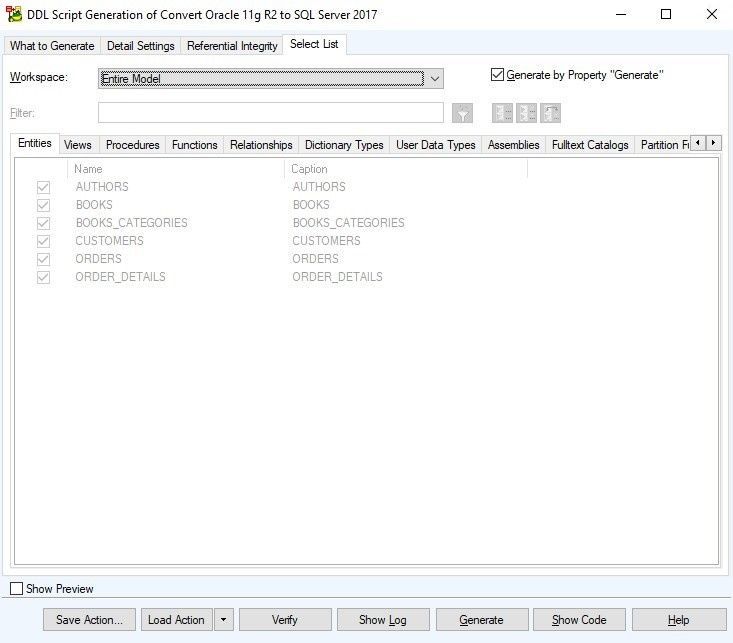Open the Fulltext Catalogs sub-tab
The height and width of the screenshot is (643, 733).
coord(590,145)
